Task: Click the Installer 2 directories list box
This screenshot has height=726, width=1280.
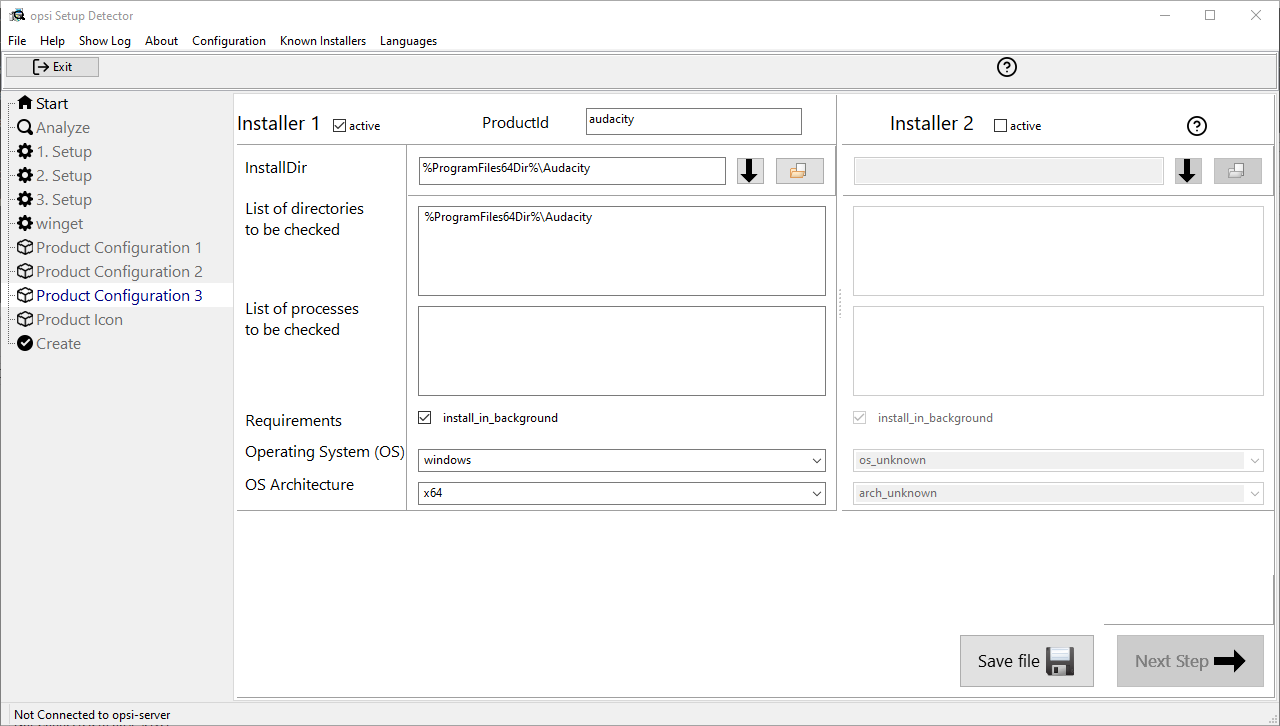Action: pyautogui.click(x=1058, y=251)
